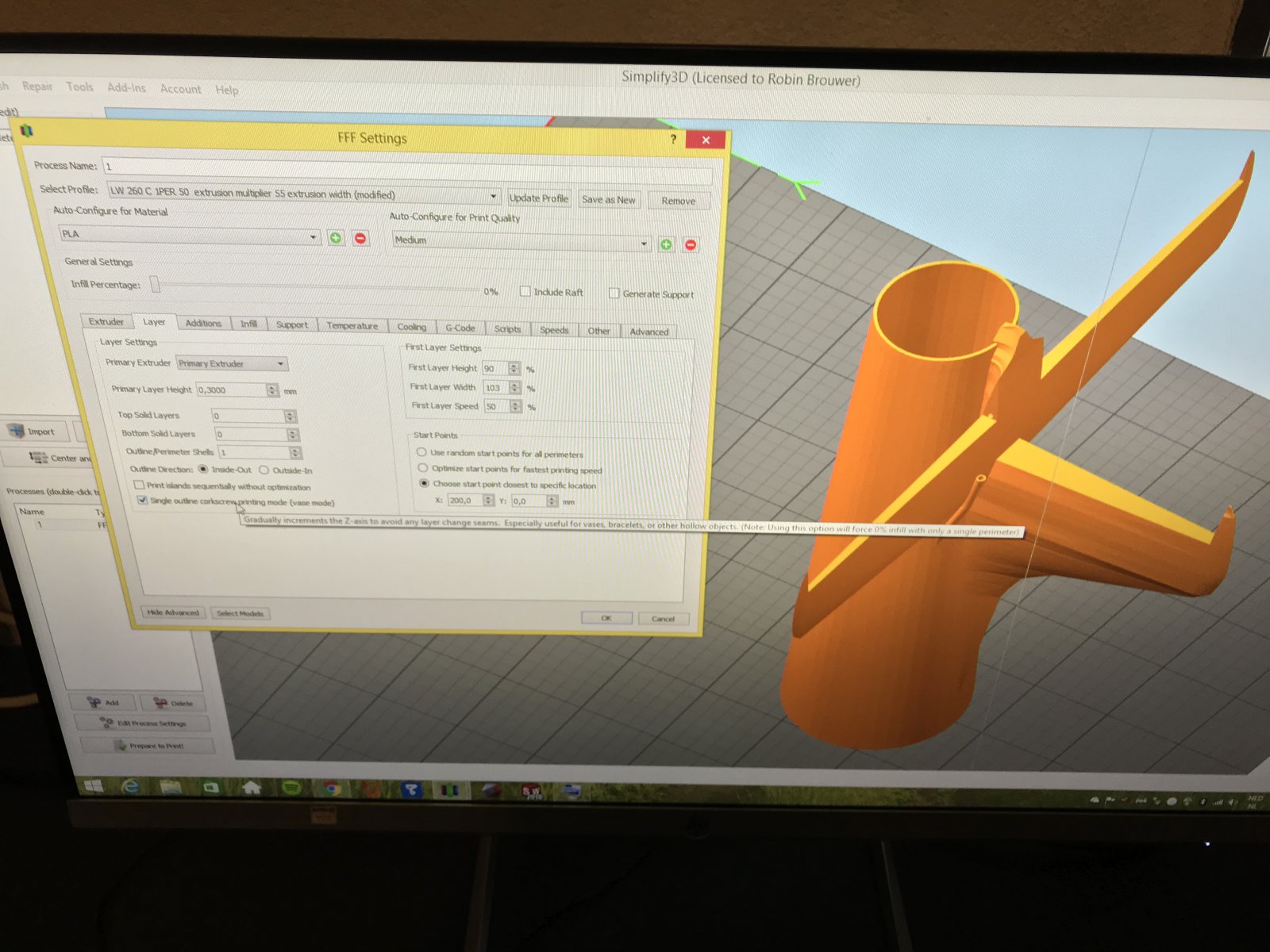
Task: Click Delete process button in main window
Action: 173,703
